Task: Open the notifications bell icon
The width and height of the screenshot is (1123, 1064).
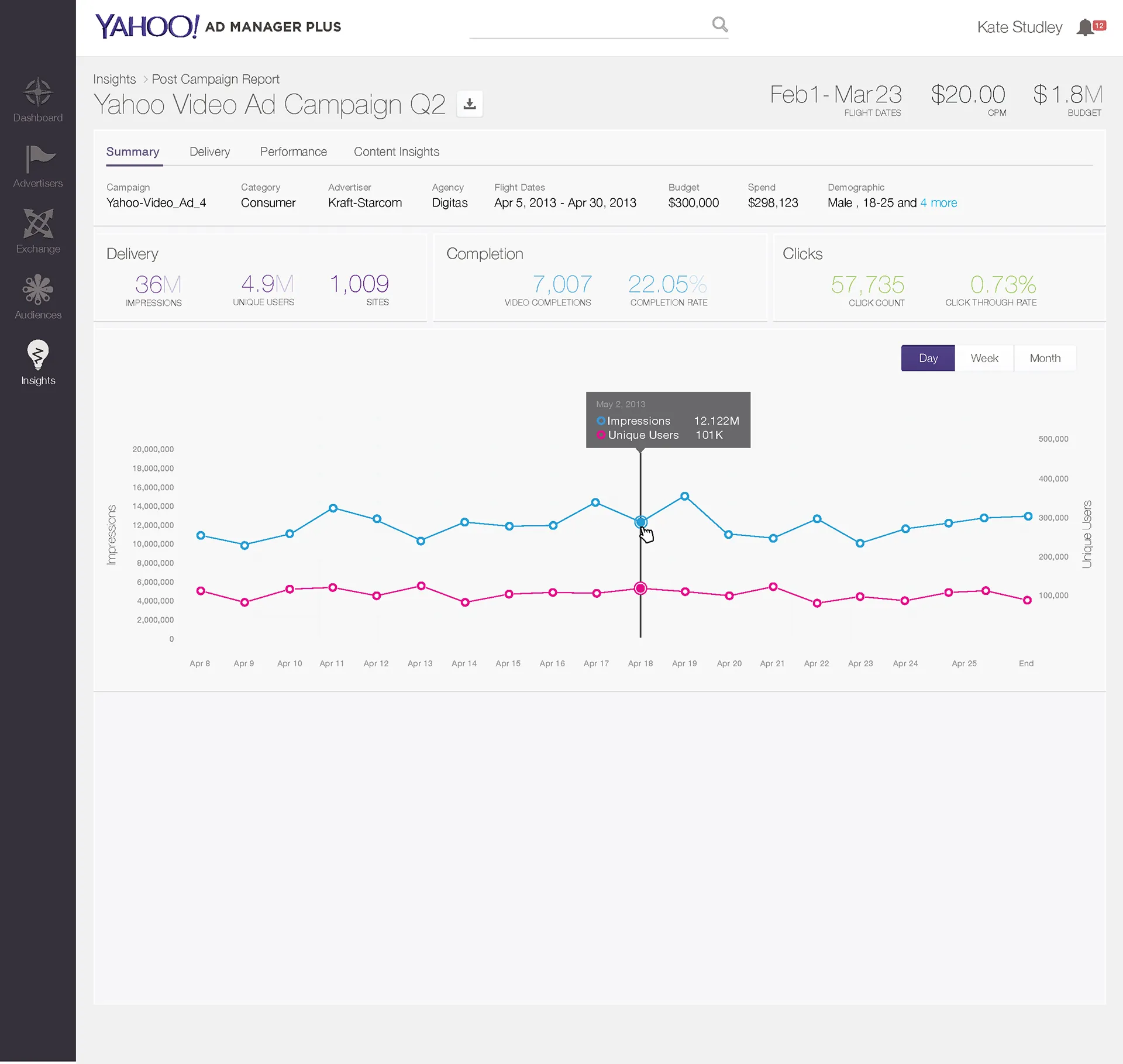Action: (1086, 27)
